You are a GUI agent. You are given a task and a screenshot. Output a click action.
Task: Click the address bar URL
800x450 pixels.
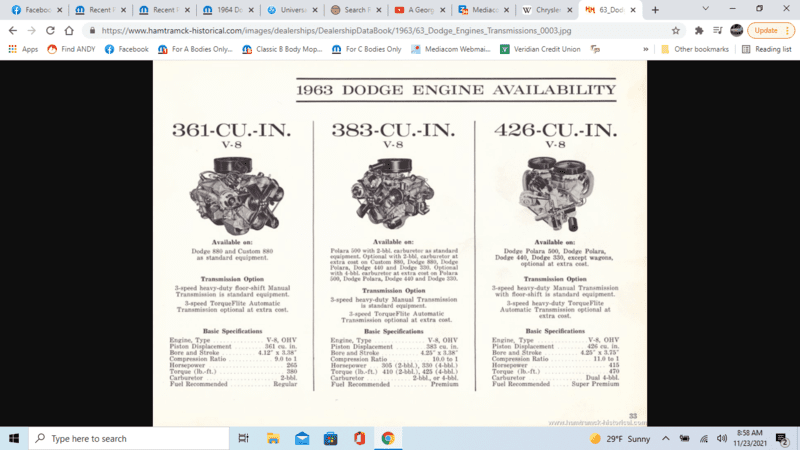336,31
